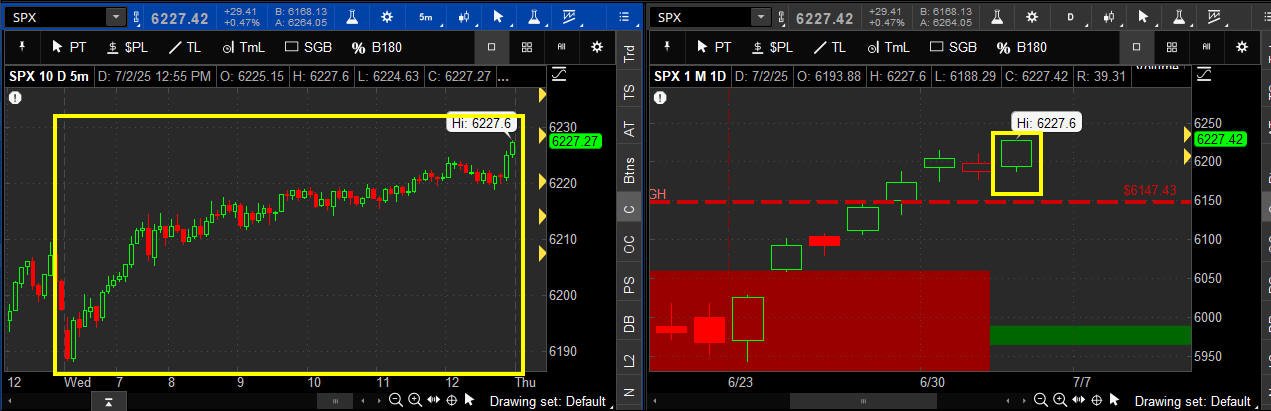
Task: Open right chart 'Drawing set: Default' dropdown
Action: coord(1194,401)
